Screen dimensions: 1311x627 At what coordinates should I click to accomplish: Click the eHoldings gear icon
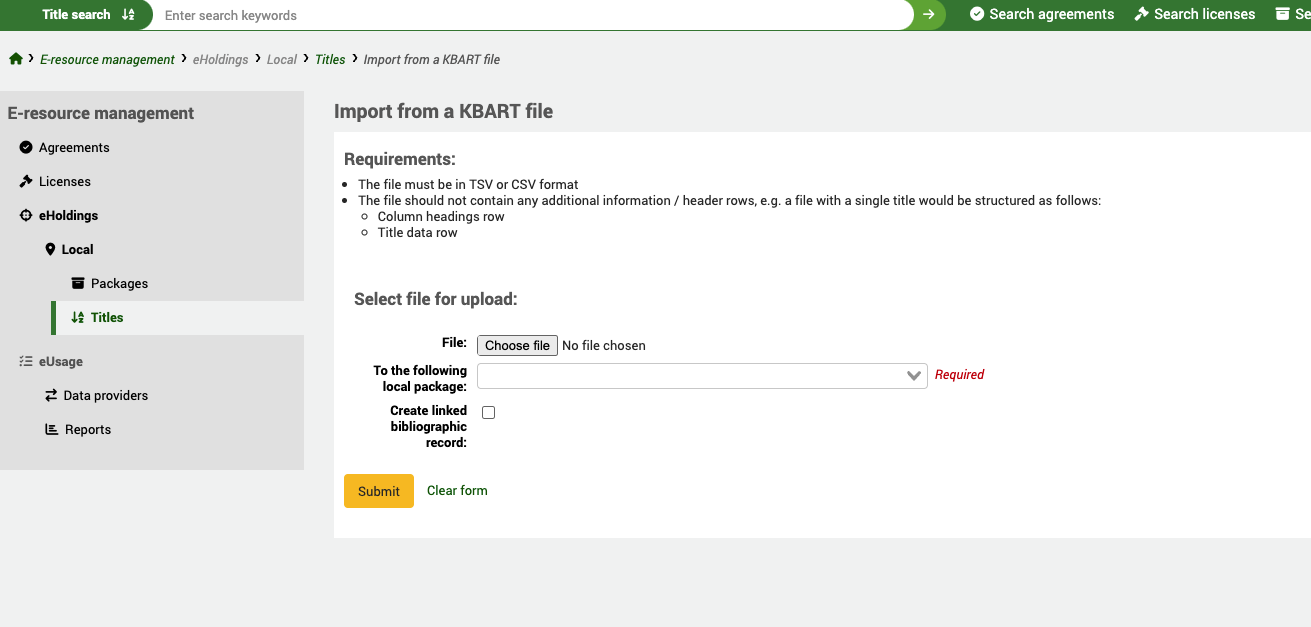26,215
